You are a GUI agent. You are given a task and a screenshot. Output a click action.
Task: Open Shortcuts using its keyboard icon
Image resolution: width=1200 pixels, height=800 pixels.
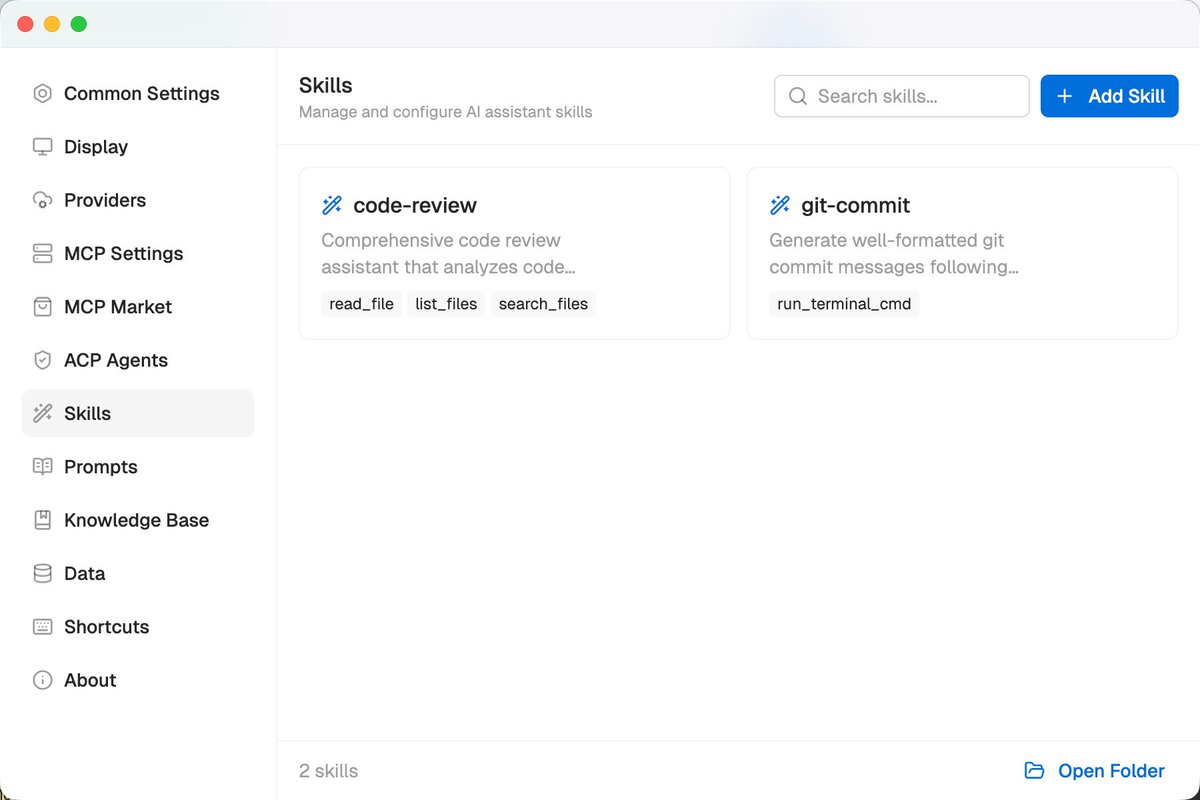[41, 627]
